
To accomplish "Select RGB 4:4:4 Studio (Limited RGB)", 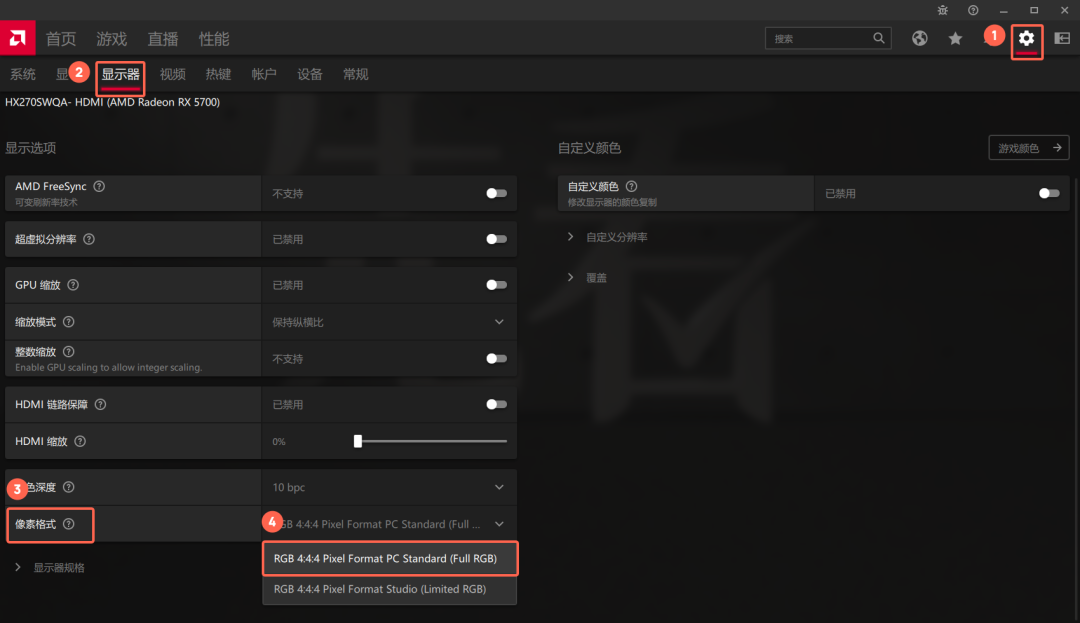I will pyautogui.click(x=390, y=589).
